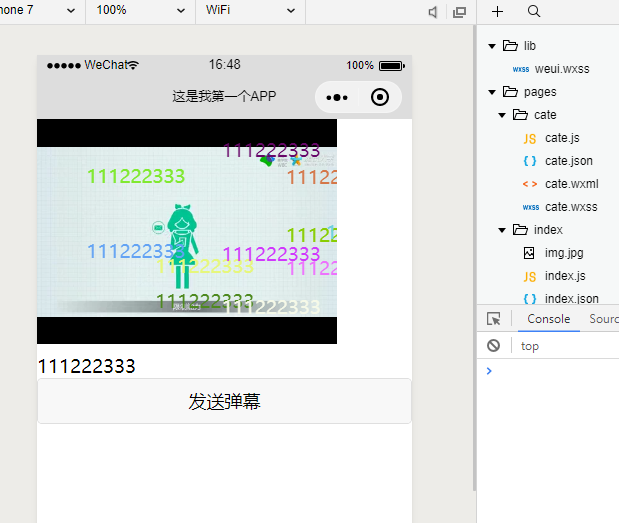The height and width of the screenshot is (523, 619).
Task: Open the WiFi network dropdown
Action: [x=250, y=10]
